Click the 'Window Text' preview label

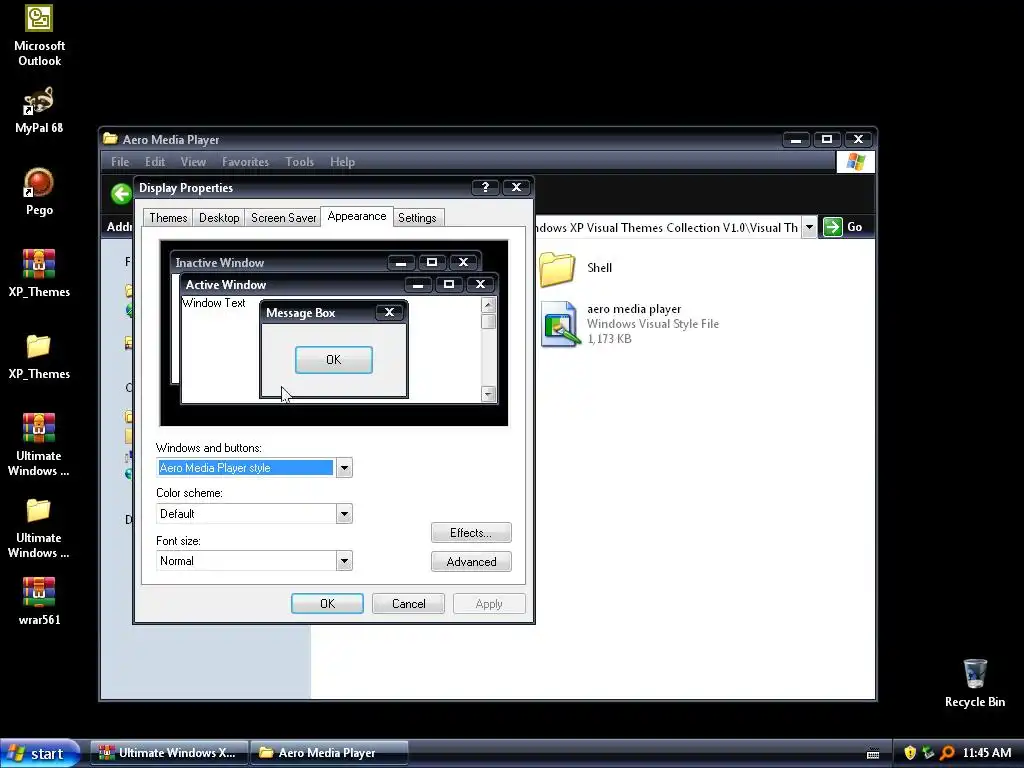coord(214,303)
